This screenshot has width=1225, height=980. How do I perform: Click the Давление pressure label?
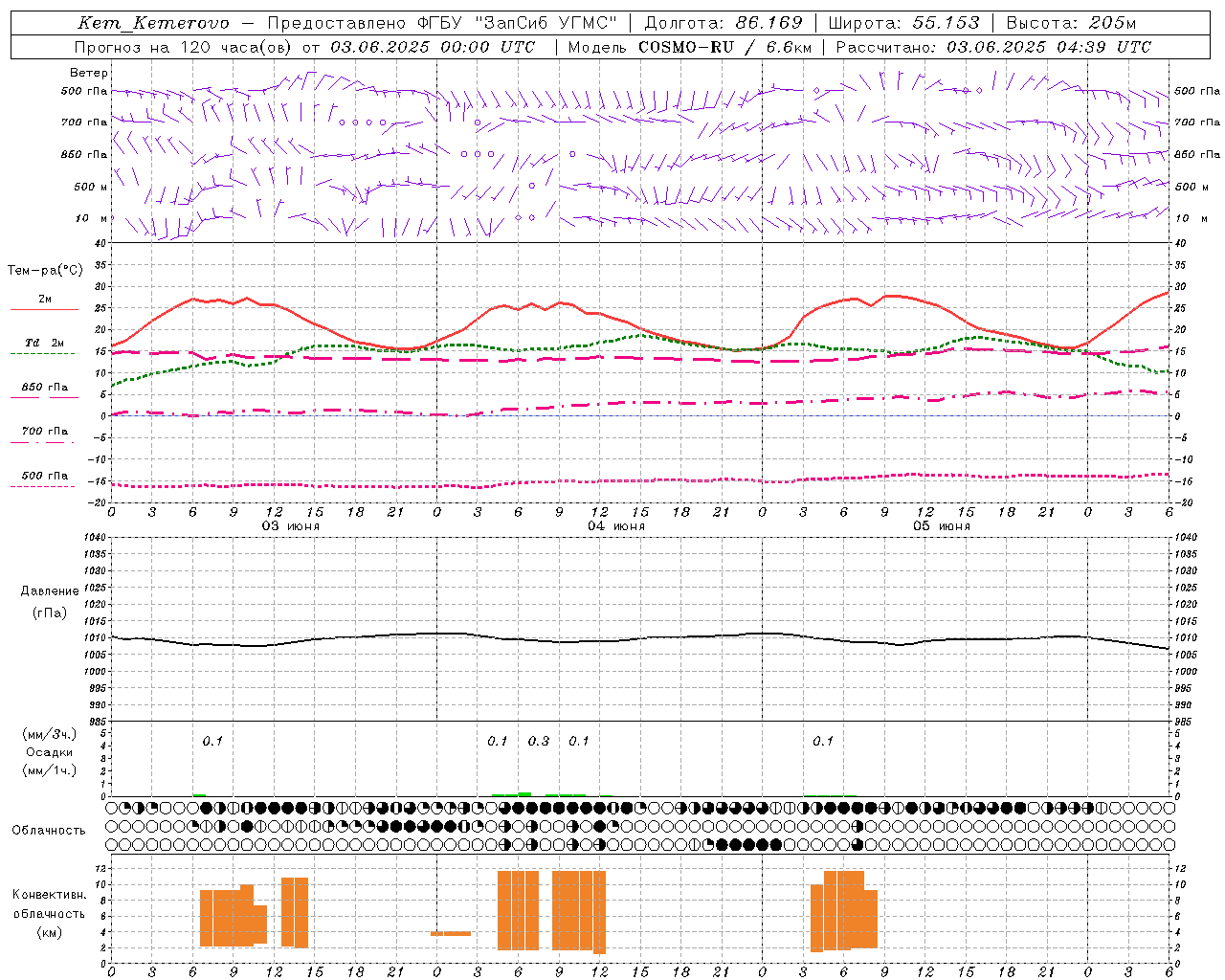pos(50,591)
